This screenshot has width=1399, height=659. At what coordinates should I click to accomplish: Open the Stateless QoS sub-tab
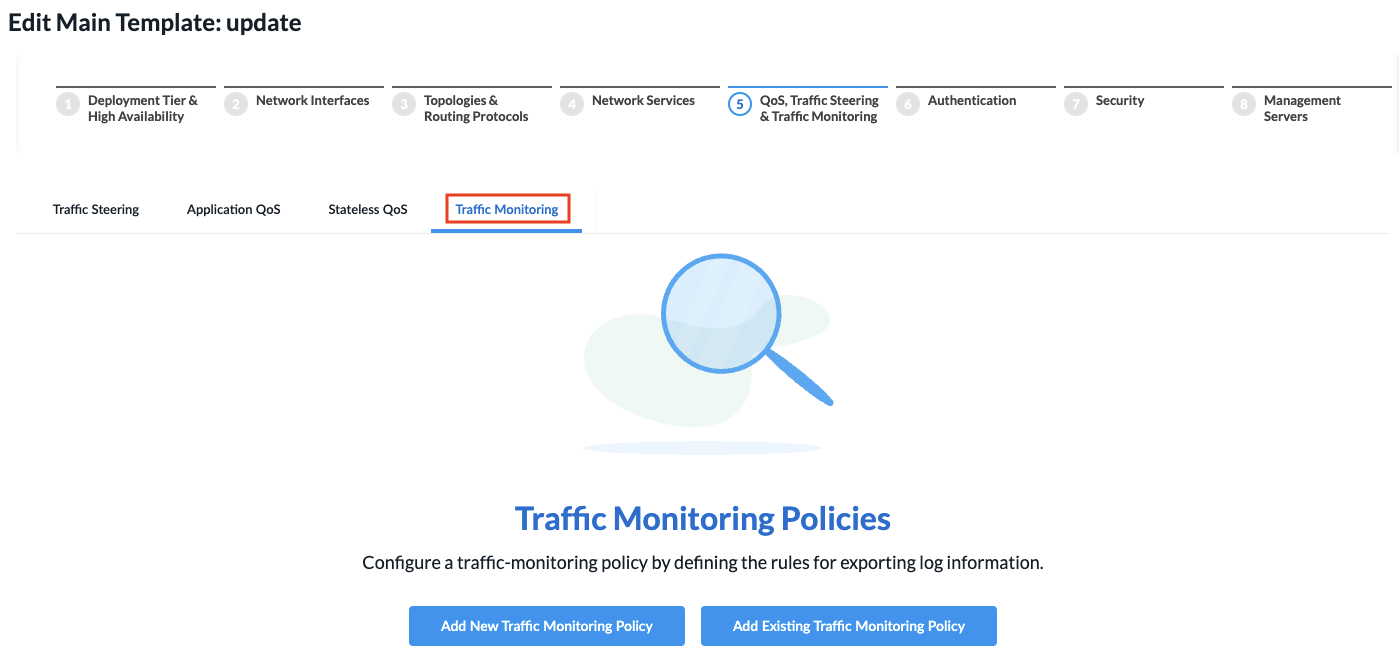point(368,209)
